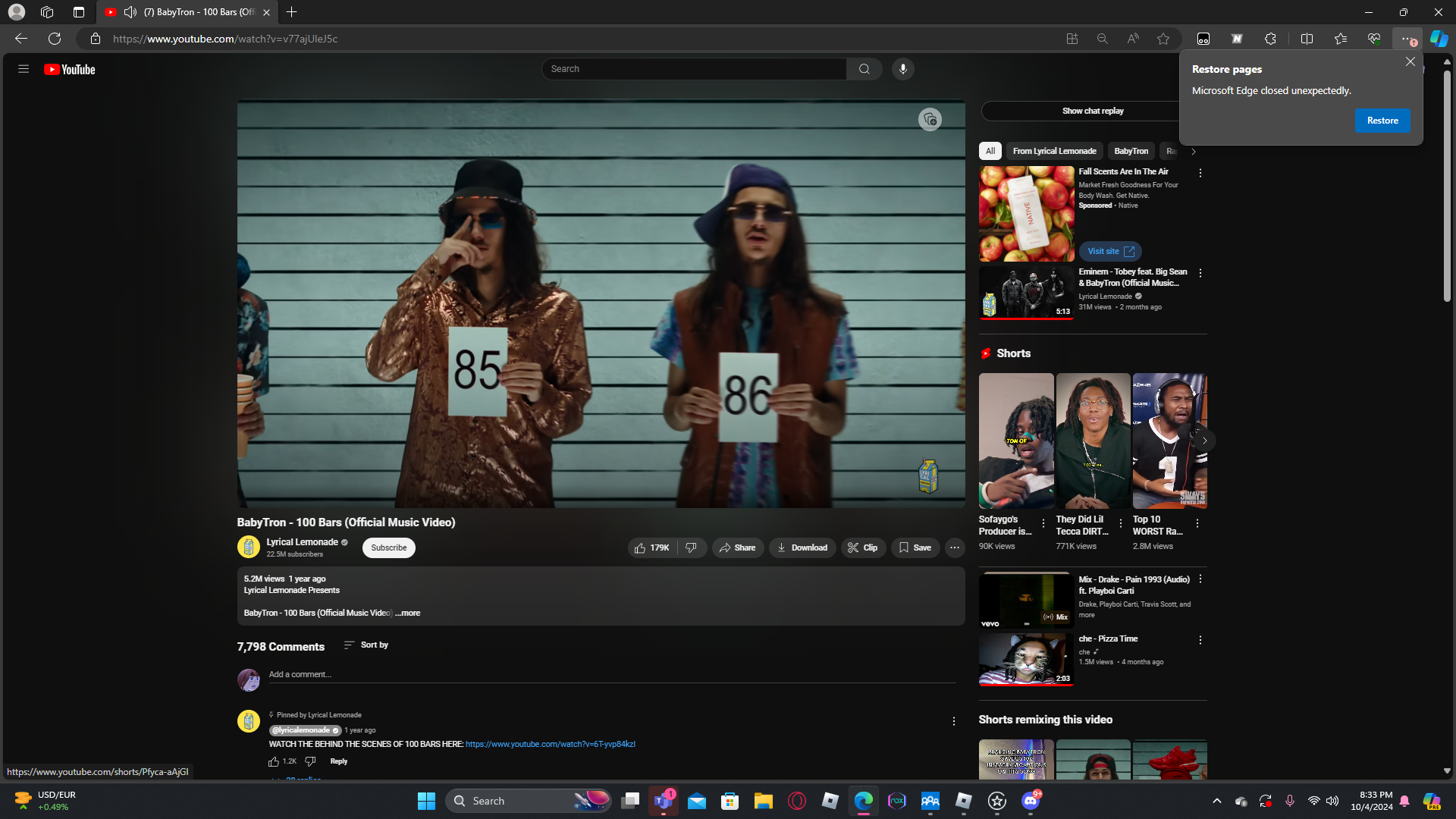Click the Restore button in Edge popup
This screenshot has height=819, width=1456.
pos(1382,121)
